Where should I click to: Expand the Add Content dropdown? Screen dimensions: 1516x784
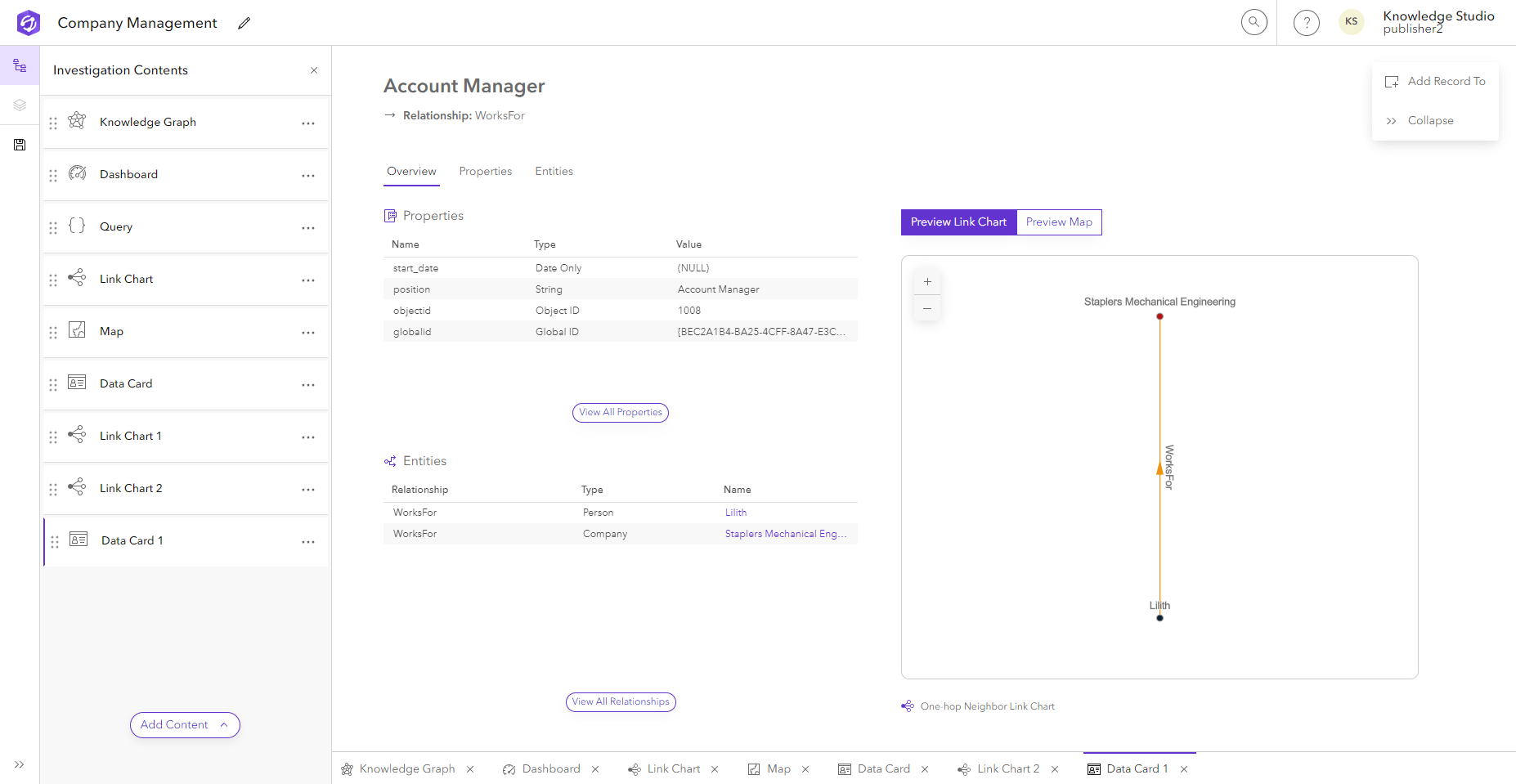coord(184,724)
